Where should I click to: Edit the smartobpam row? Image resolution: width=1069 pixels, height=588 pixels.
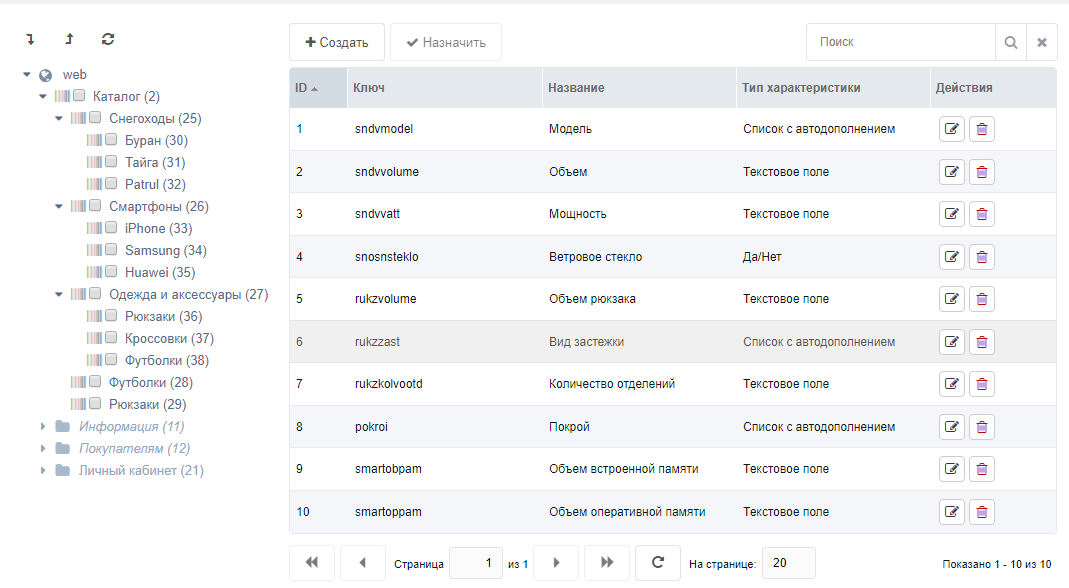[x=952, y=469]
